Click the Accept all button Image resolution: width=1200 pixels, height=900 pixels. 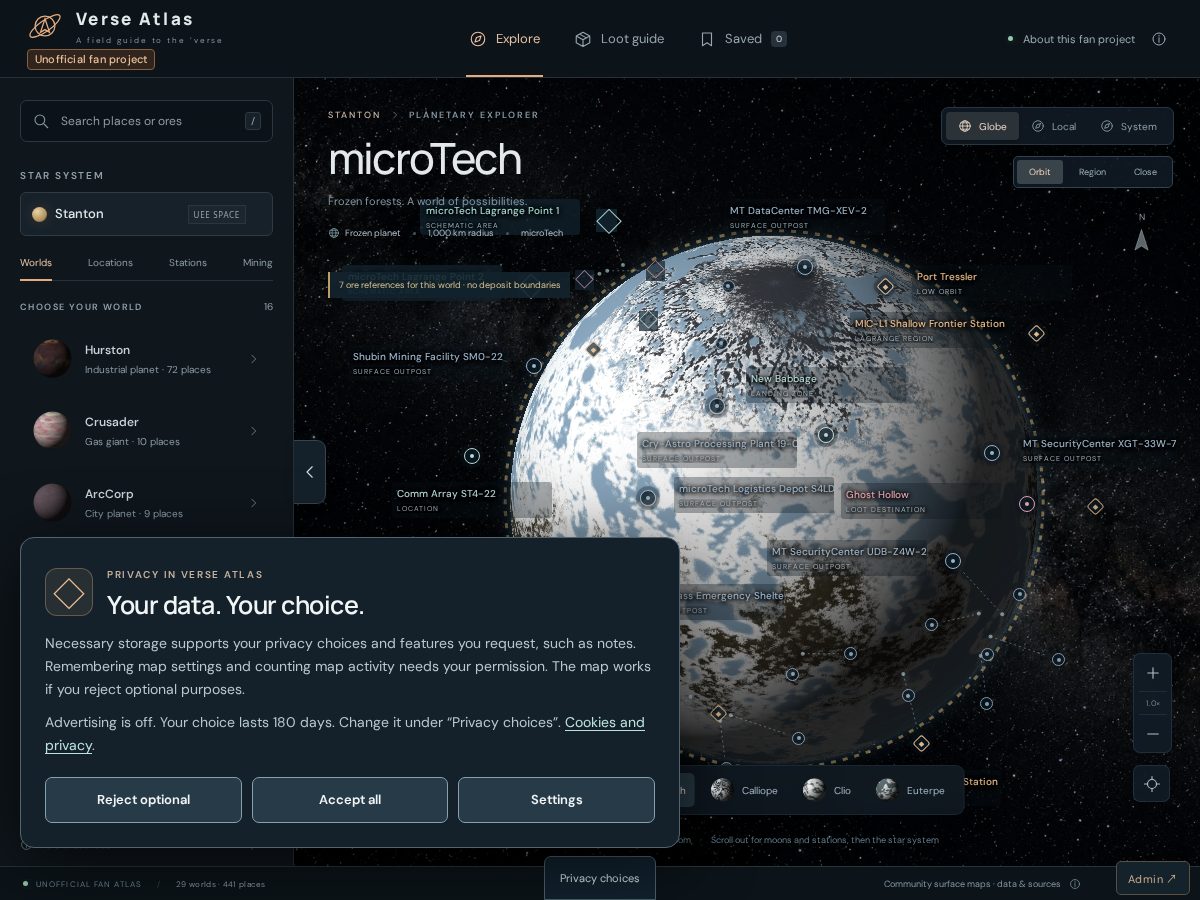350,800
